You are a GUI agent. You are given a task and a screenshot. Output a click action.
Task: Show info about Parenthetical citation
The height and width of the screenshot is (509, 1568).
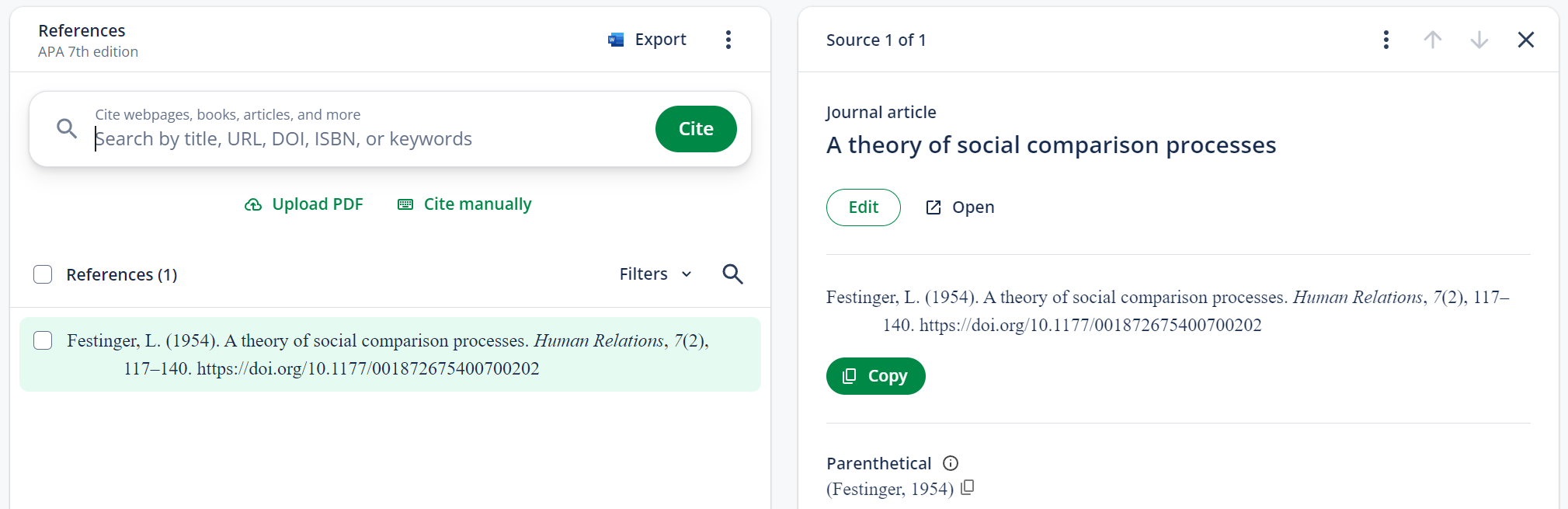[951, 463]
